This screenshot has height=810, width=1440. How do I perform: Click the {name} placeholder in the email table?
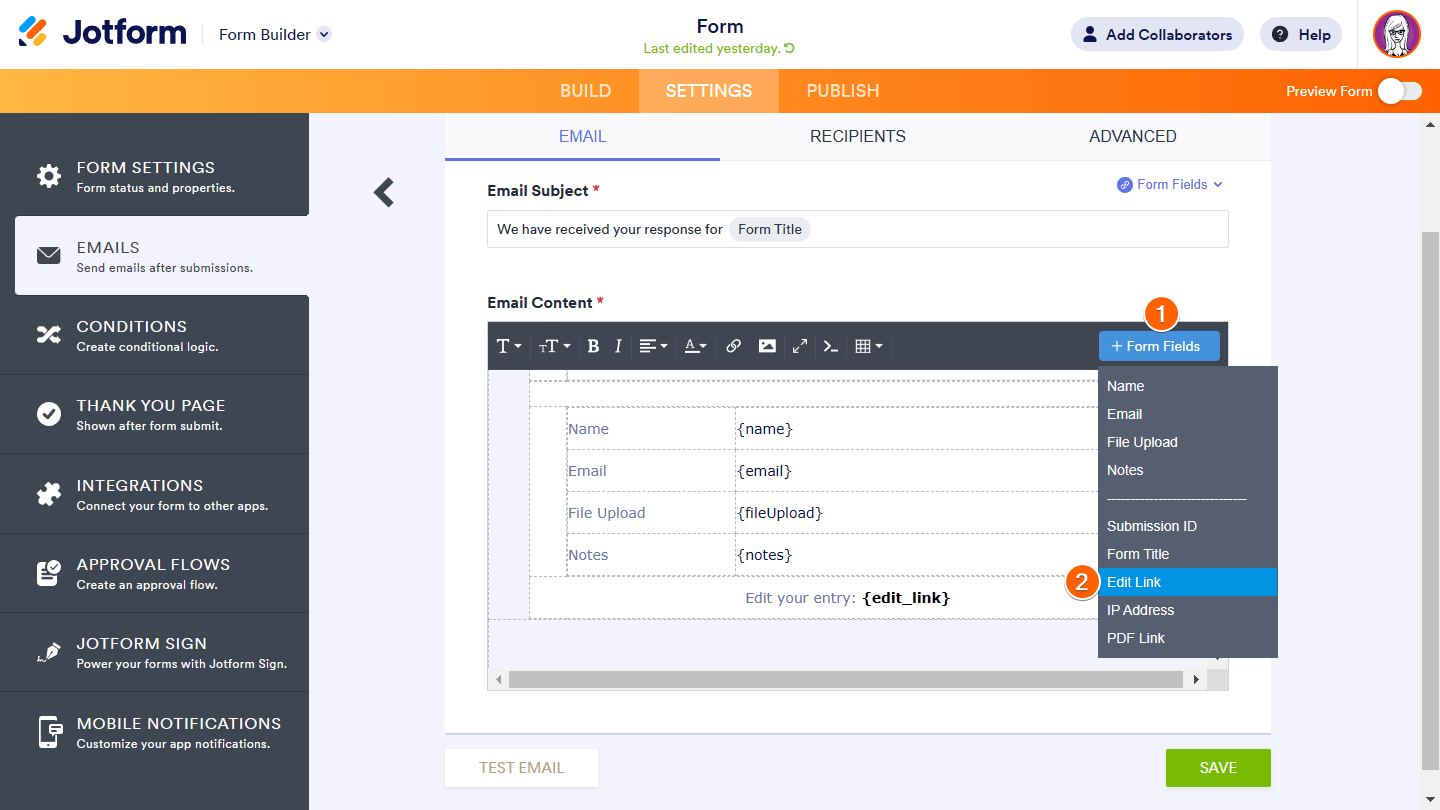coord(765,429)
